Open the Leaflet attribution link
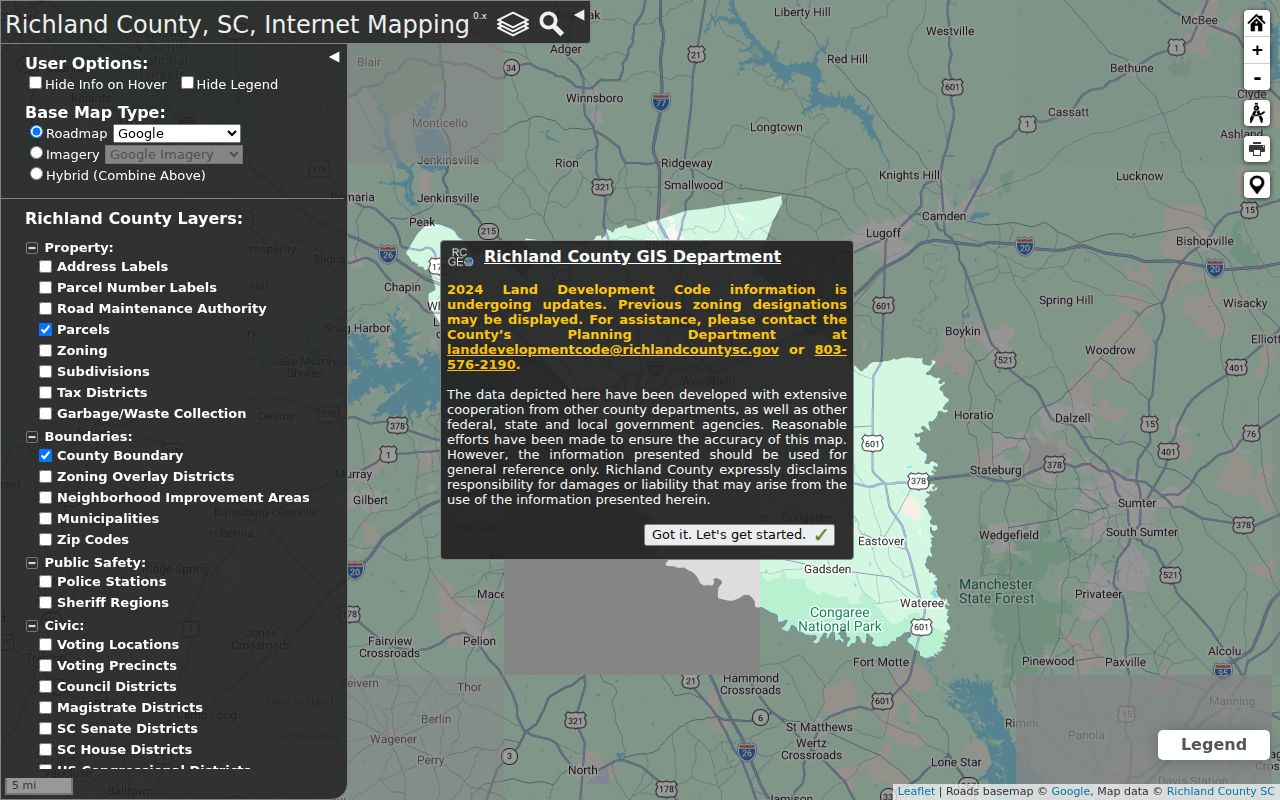 (x=916, y=791)
